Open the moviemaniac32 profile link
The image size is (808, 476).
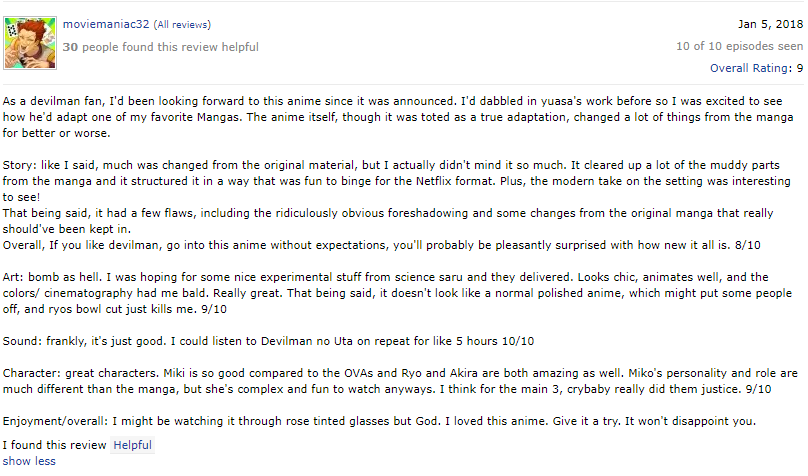(x=106, y=23)
